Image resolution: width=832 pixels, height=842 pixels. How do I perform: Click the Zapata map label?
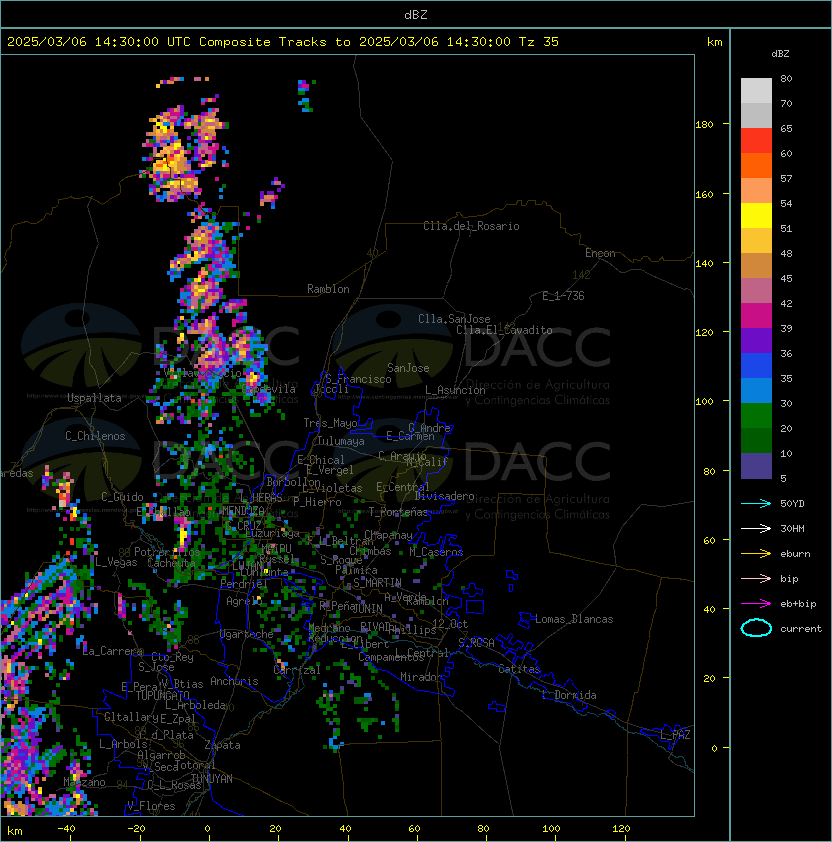(222, 745)
